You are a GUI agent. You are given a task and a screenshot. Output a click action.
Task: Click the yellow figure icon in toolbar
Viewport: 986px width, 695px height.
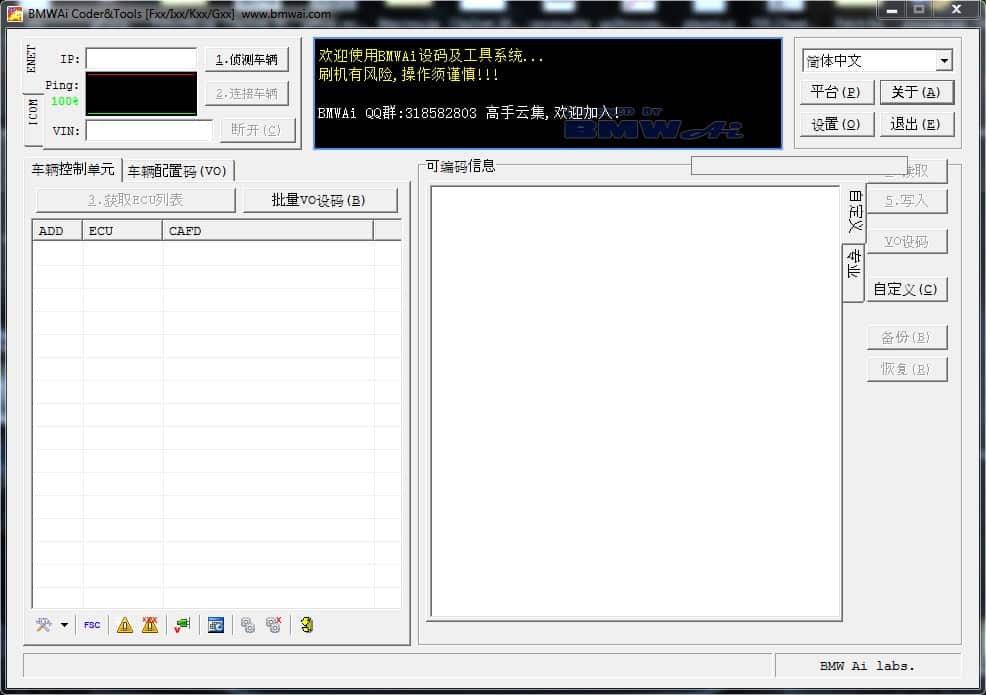pyautogui.click(x=306, y=625)
